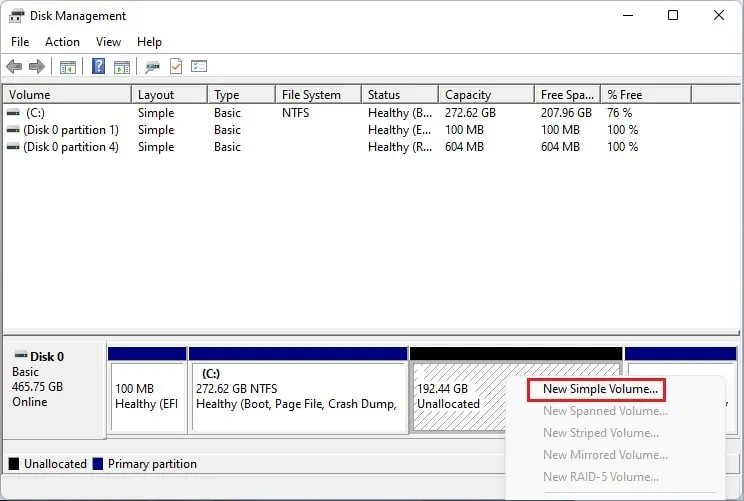Image resolution: width=744 pixels, height=501 pixels.
Task: Open the Help menu
Action: click(x=149, y=42)
